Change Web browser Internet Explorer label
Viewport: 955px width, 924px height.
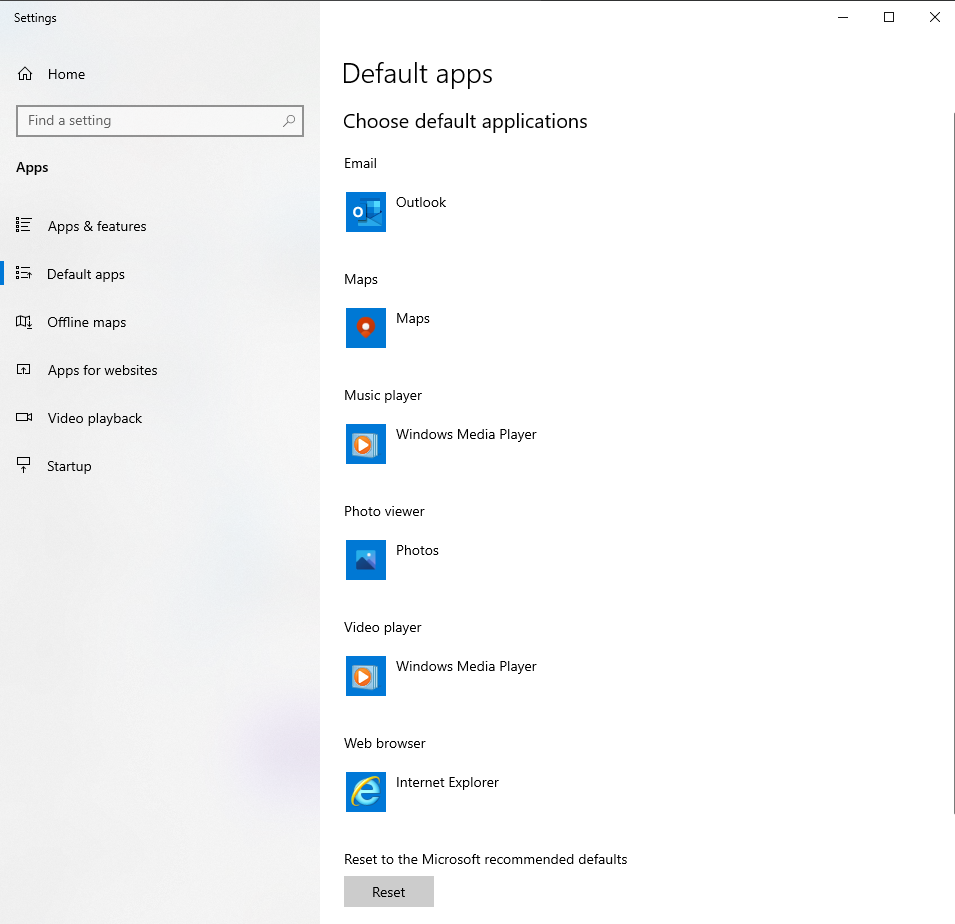447,783
